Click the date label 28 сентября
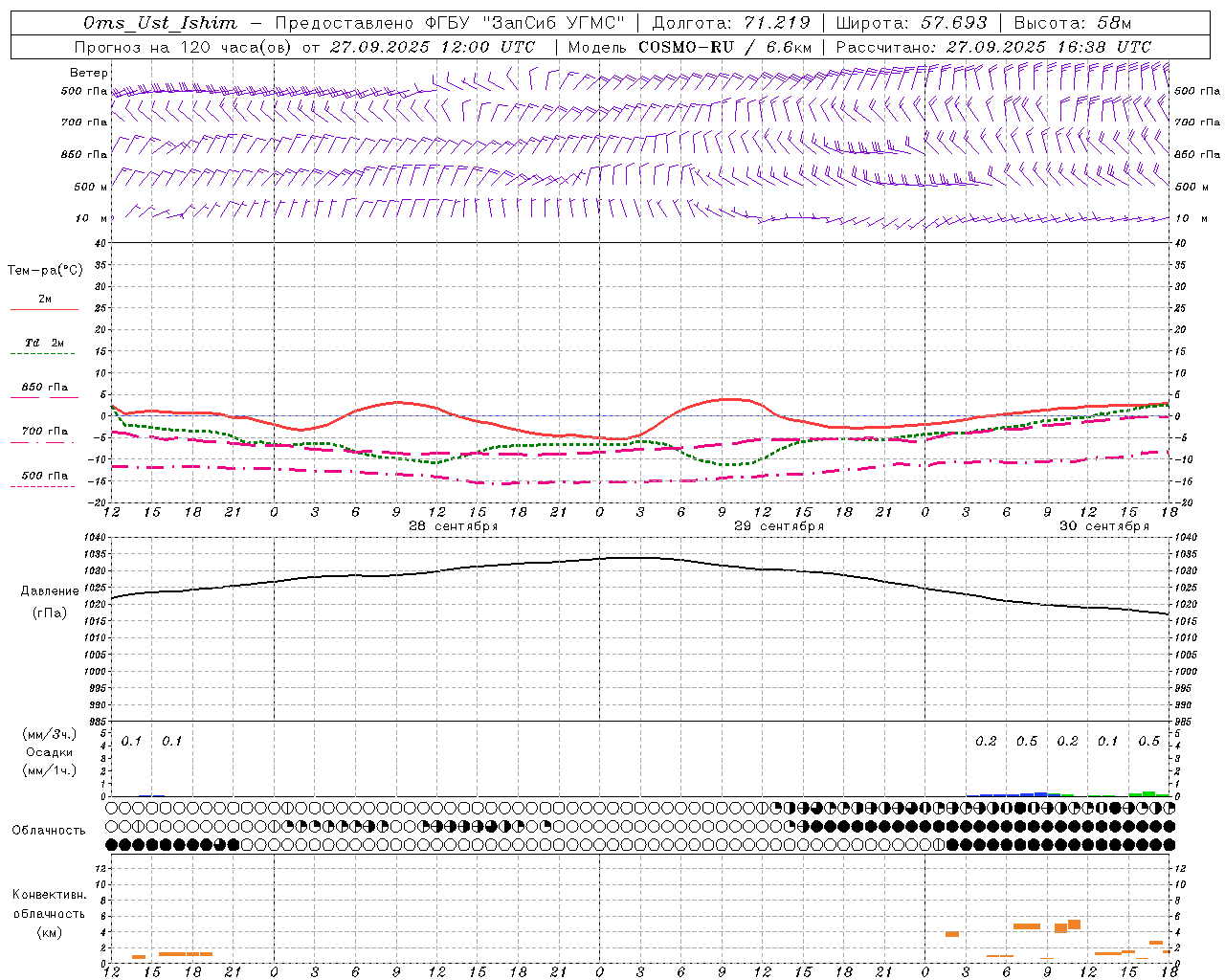Screen dimensions: 1225x980 click(x=454, y=526)
